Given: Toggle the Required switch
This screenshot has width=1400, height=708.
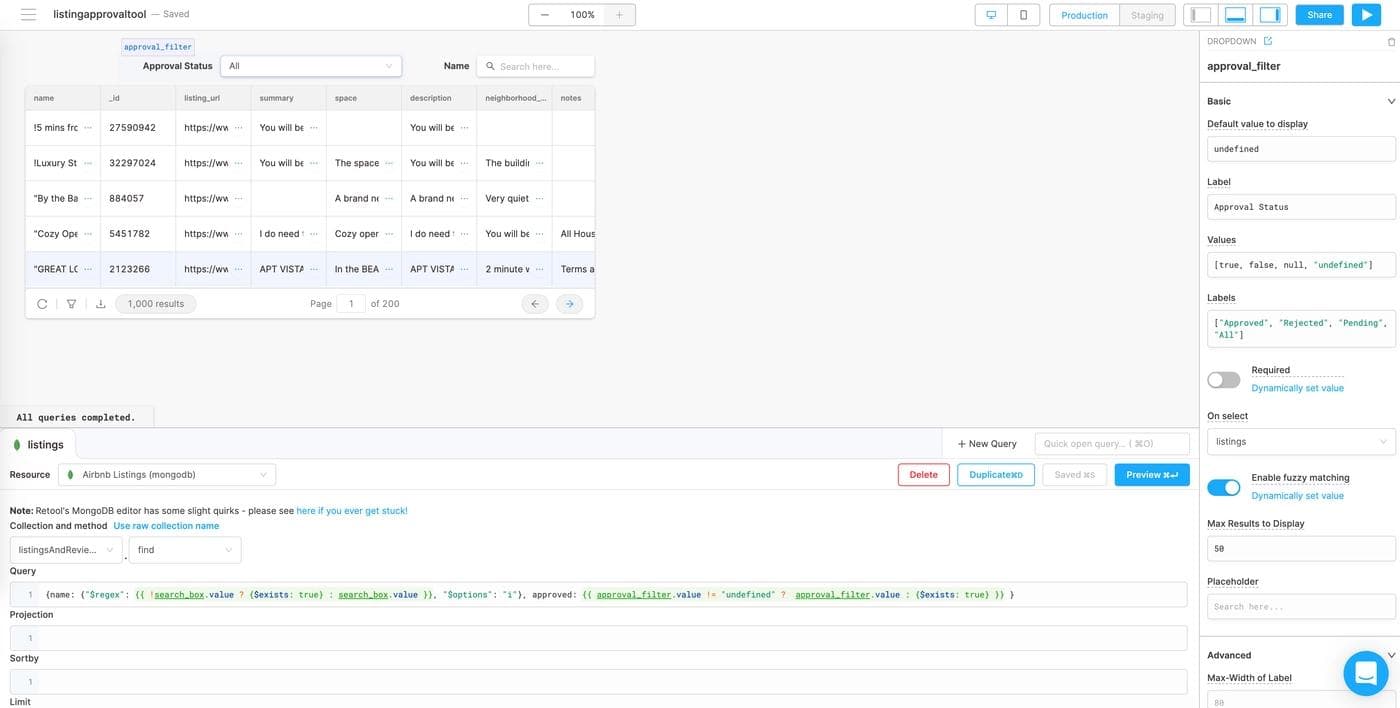Looking at the screenshot, I should point(1223,380).
